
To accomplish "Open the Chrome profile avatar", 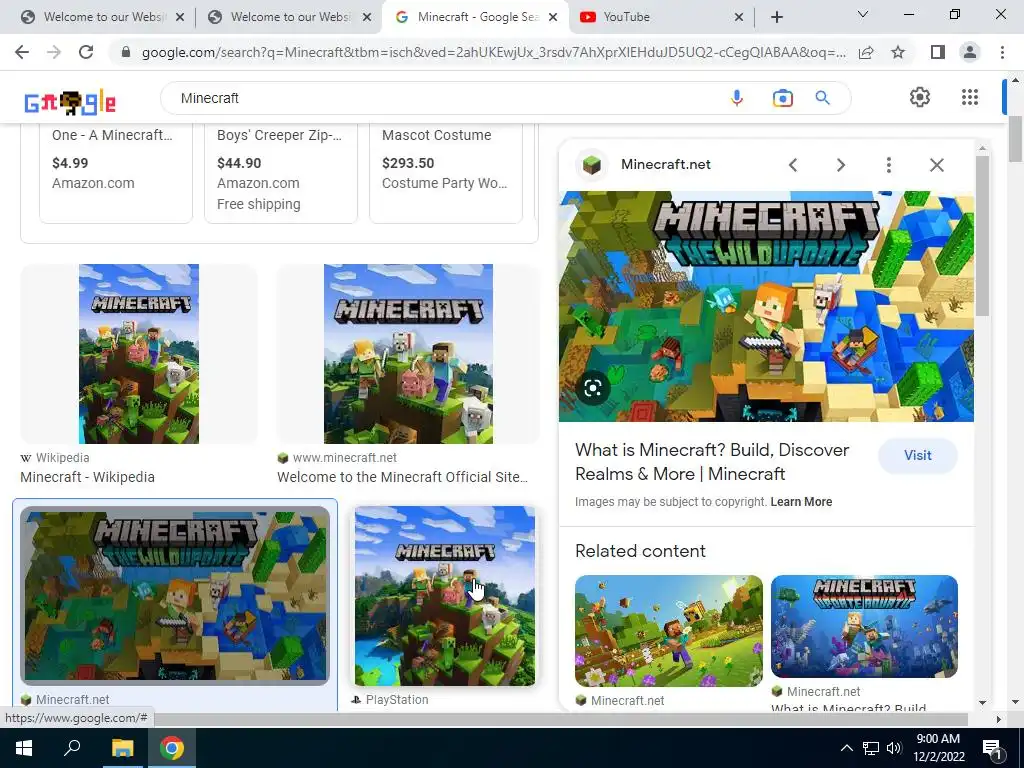I will tap(970, 52).
